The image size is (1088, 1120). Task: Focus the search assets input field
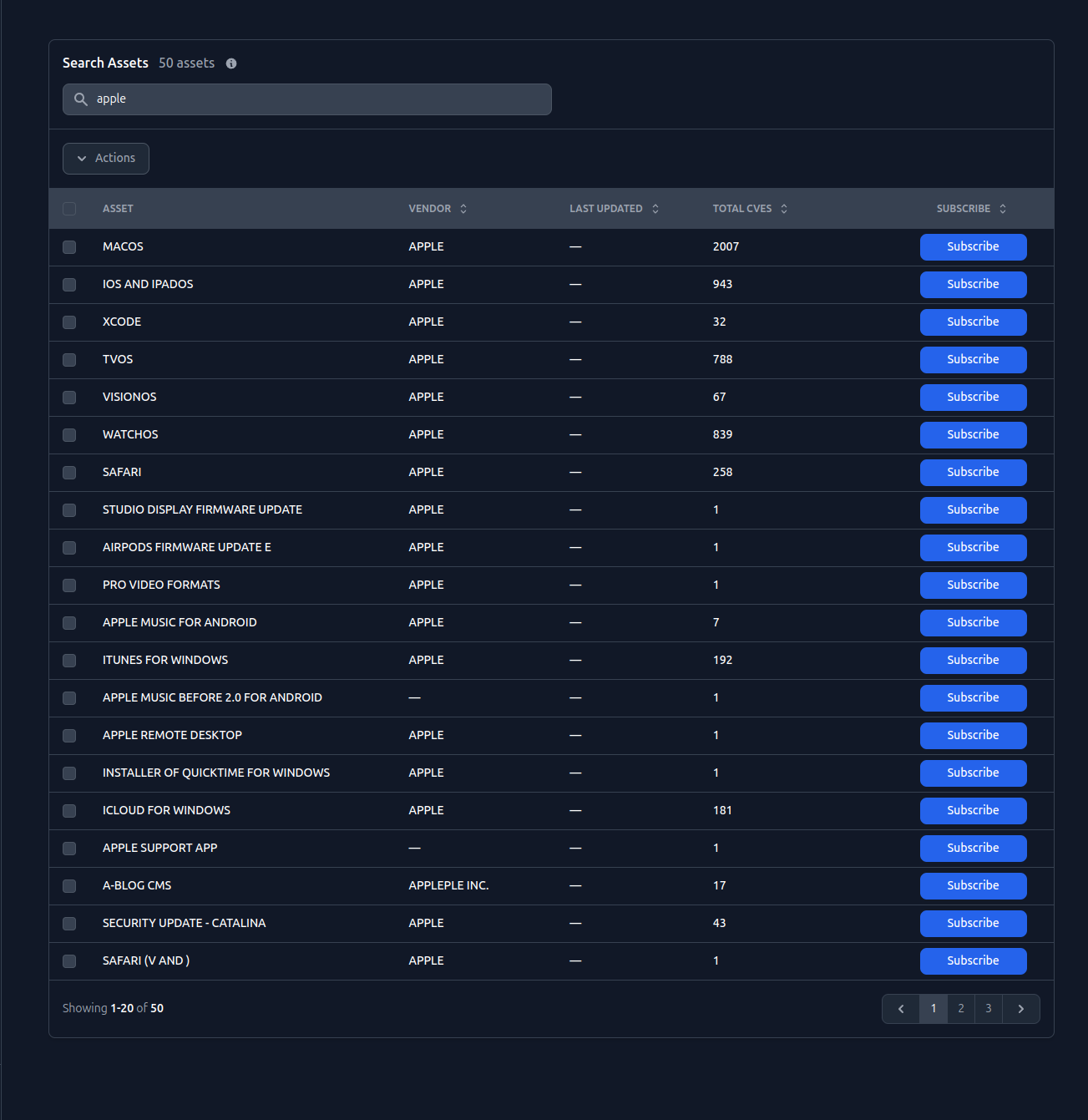(306, 99)
